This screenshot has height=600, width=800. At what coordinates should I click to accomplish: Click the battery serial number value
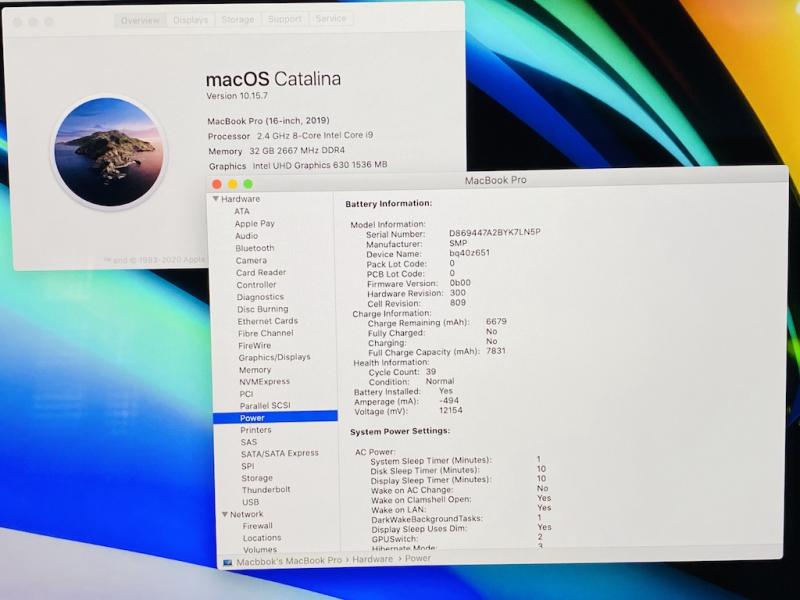click(494, 232)
